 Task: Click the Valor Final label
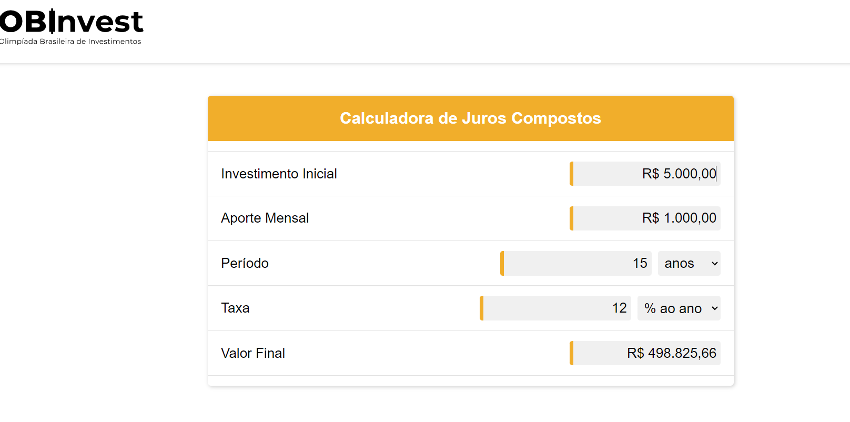(x=253, y=353)
